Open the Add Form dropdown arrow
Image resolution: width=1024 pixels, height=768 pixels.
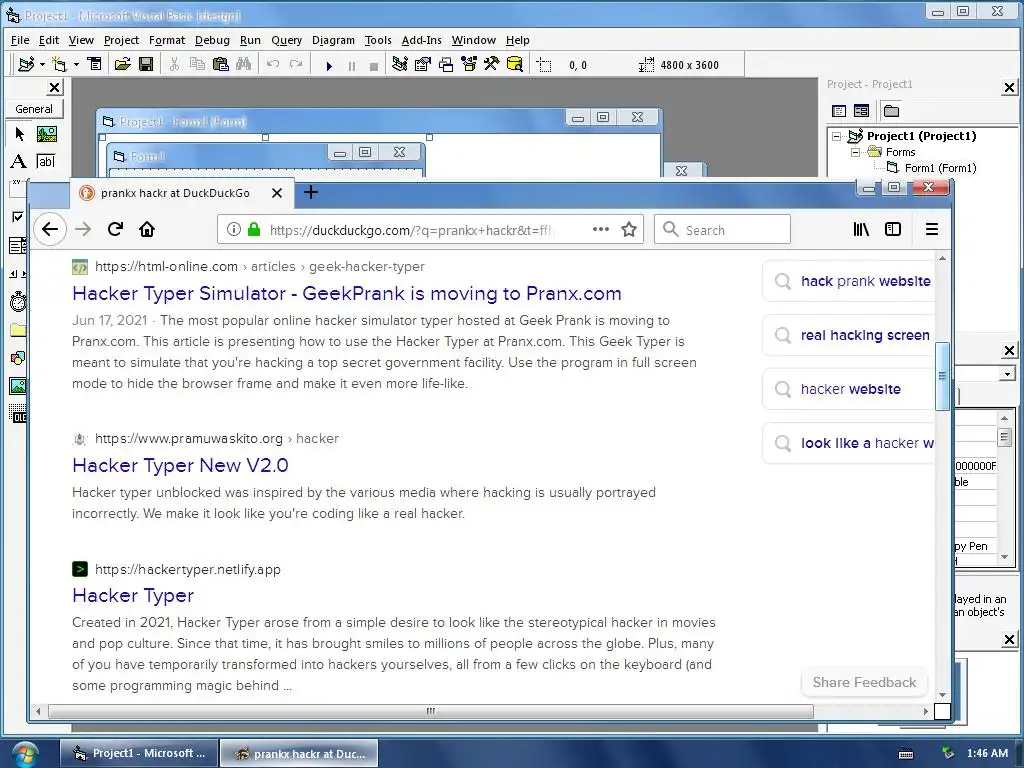76,64
